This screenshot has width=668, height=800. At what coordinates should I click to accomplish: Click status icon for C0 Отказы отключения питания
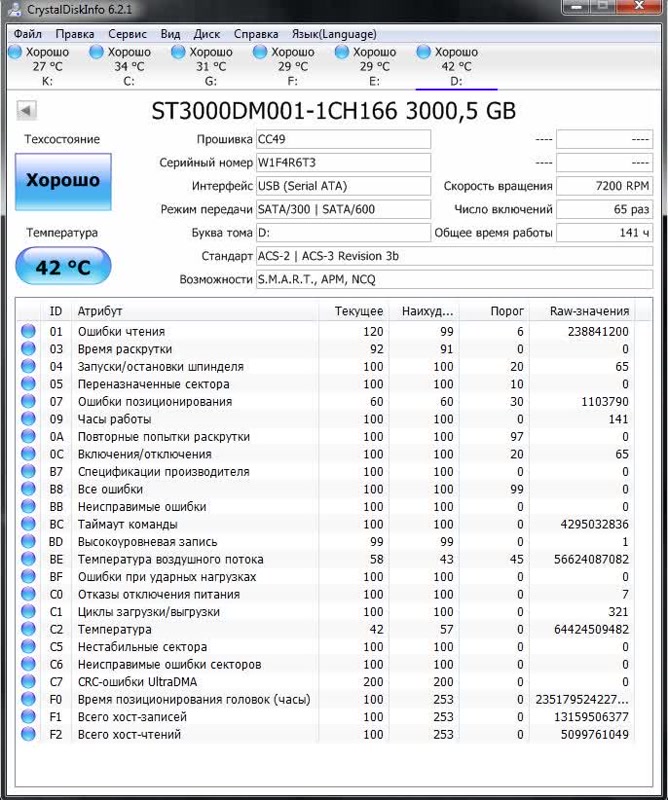point(29,594)
